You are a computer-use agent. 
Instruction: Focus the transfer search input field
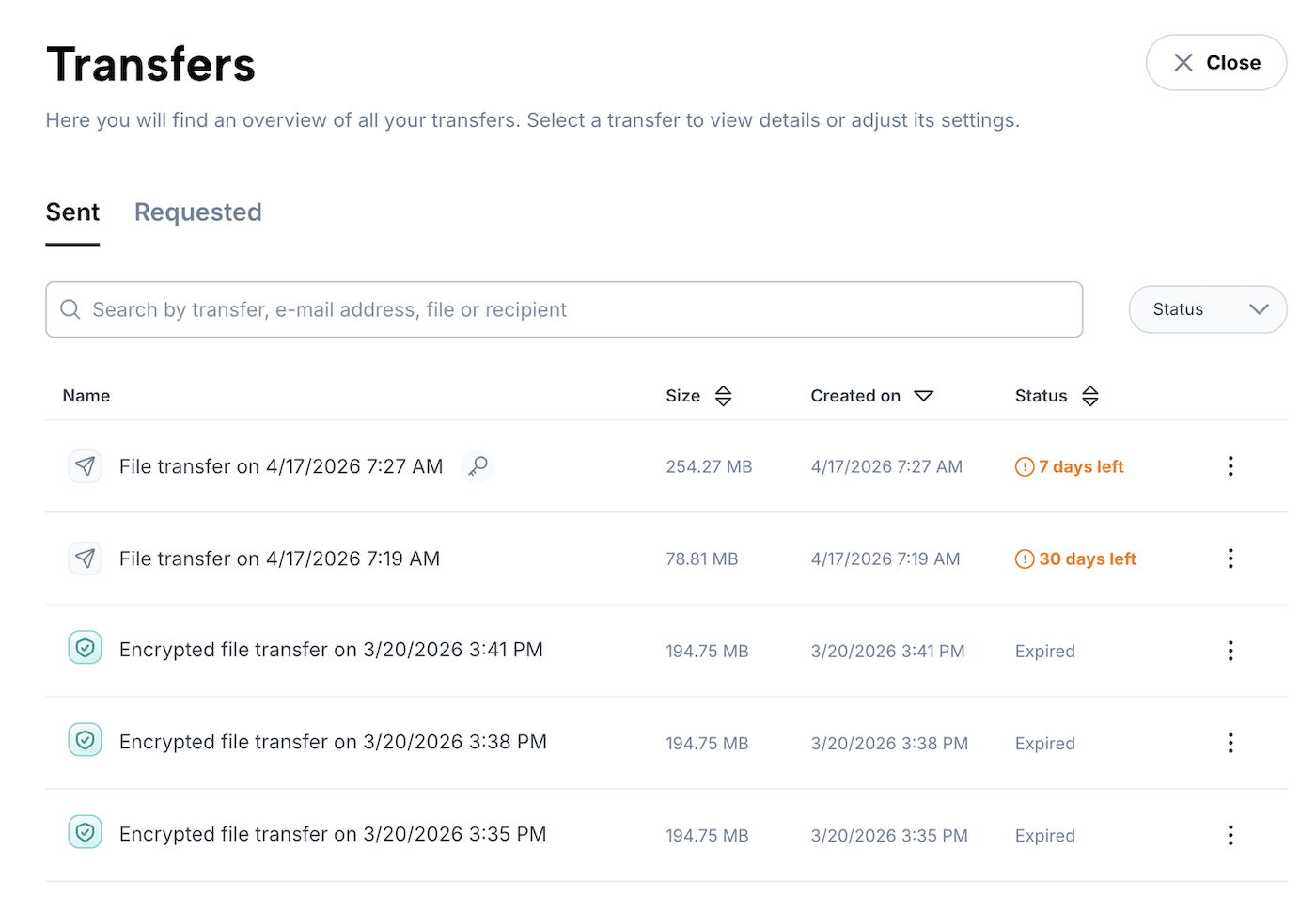coord(564,309)
